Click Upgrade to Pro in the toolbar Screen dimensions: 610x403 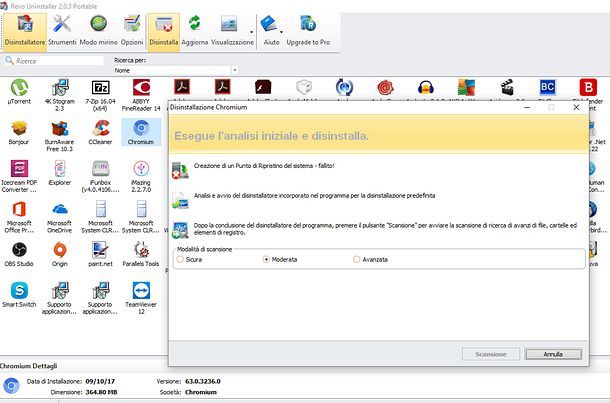tap(308, 32)
